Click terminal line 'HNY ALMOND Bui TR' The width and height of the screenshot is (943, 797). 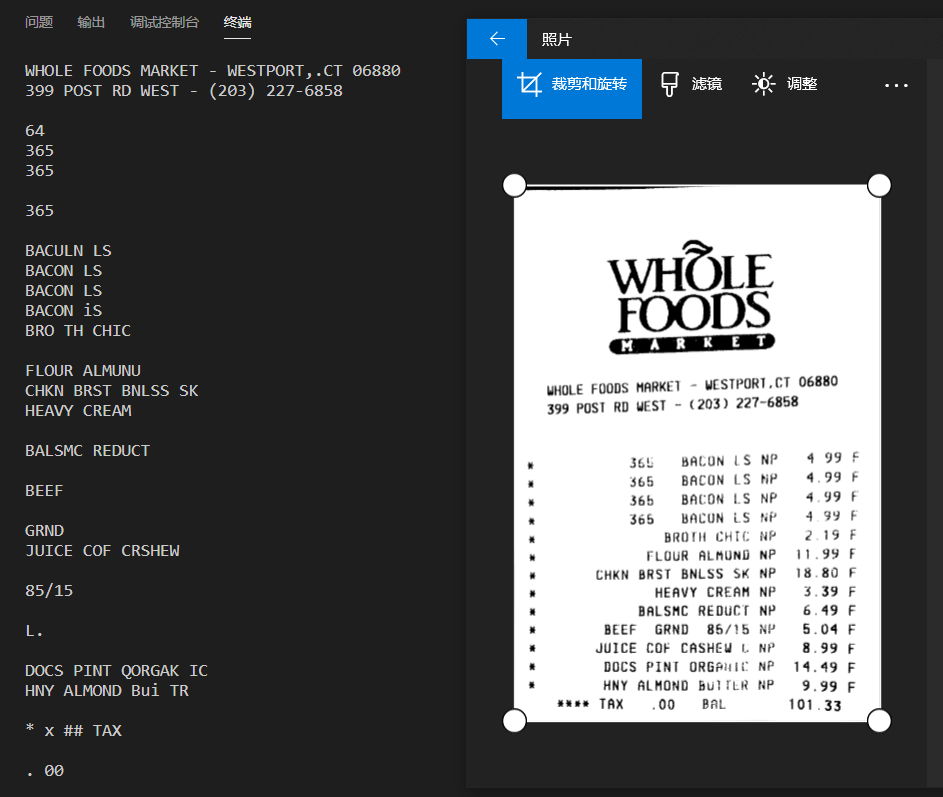106,691
